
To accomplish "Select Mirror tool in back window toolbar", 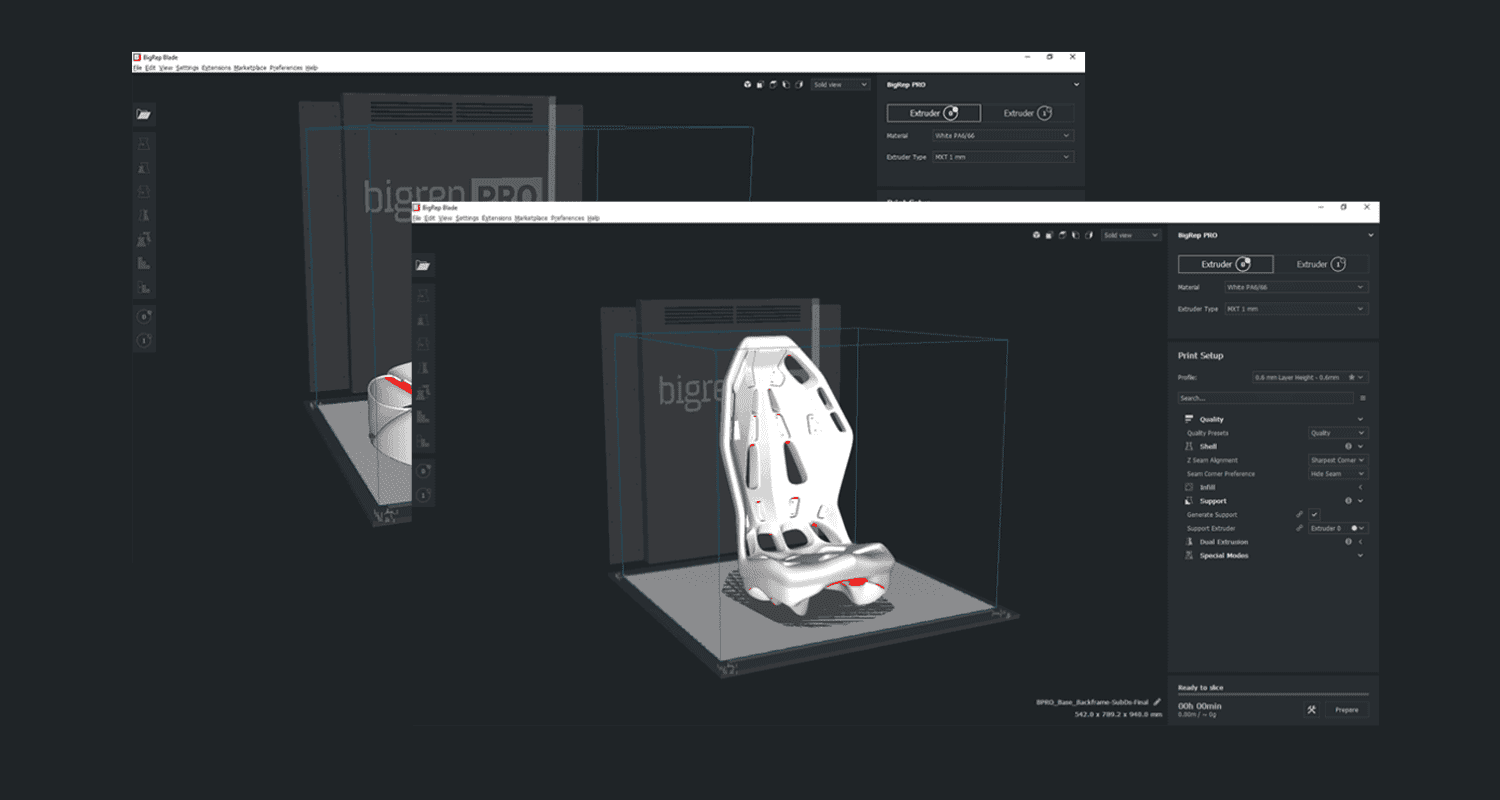I will click(144, 215).
